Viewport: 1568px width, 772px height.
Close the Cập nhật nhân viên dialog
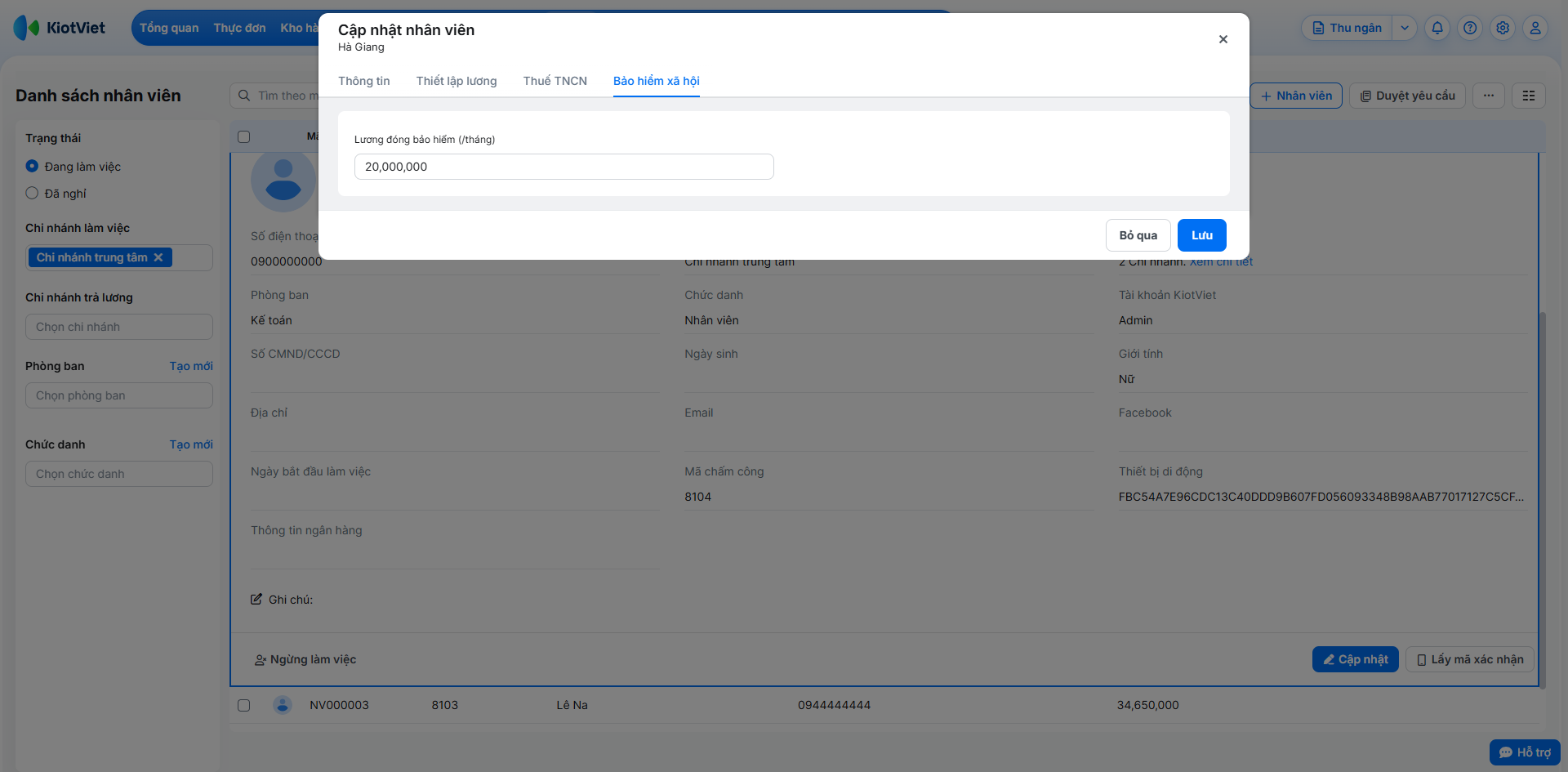coord(1223,39)
